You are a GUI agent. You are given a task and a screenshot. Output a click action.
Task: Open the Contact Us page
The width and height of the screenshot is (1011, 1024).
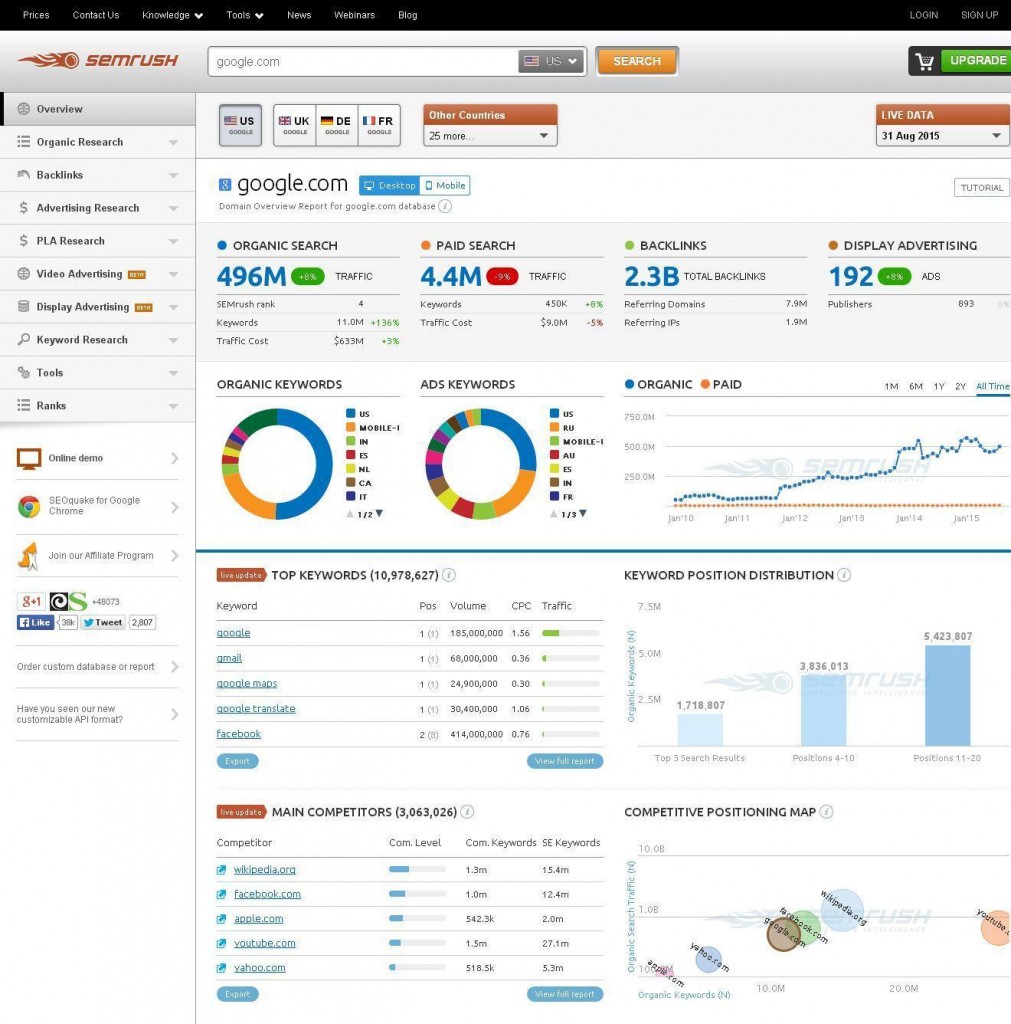tap(96, 15)
